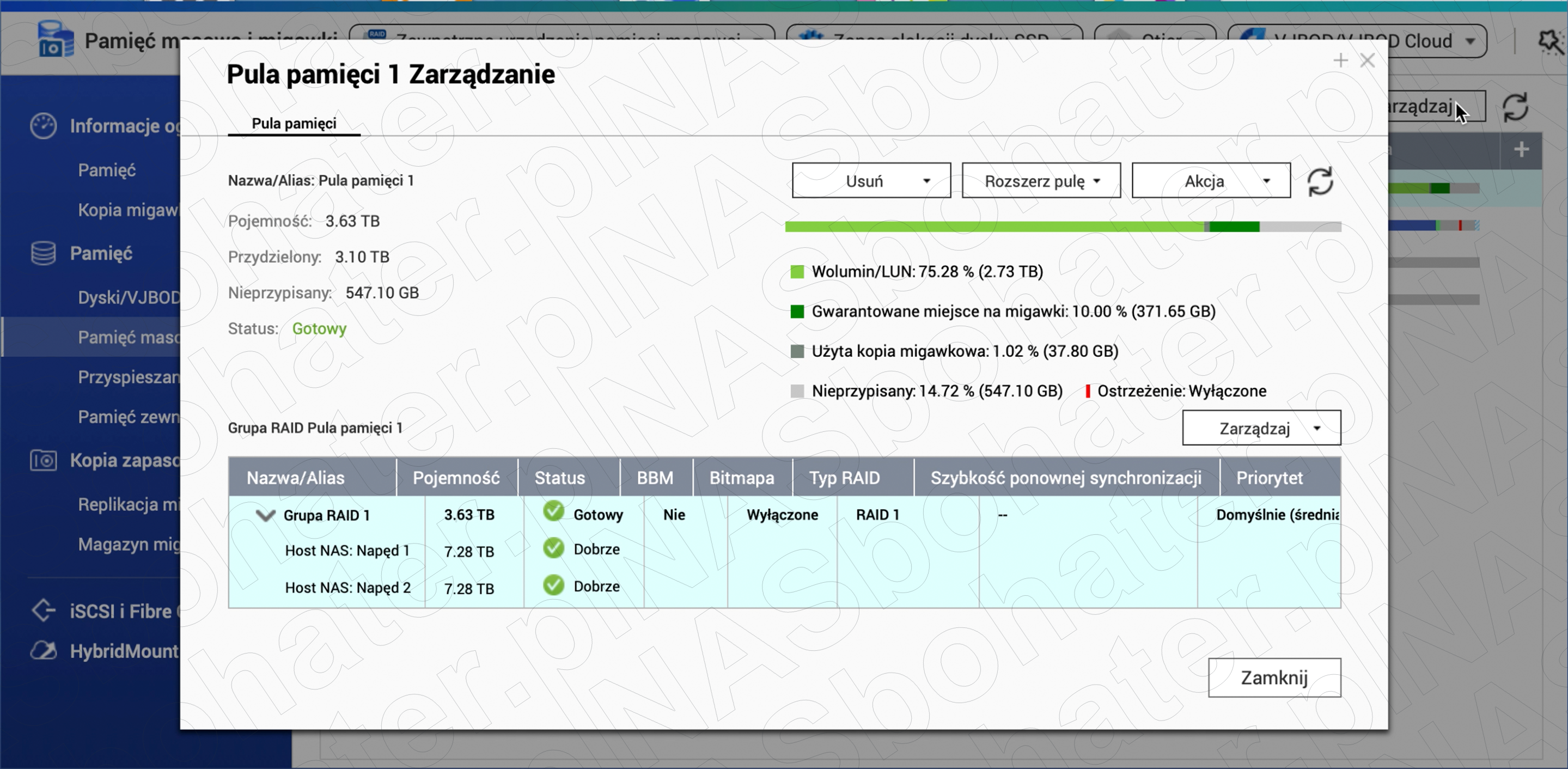
Task: Open the Dyski/VJBOD sidebar item
Action: tap(129, 297)
